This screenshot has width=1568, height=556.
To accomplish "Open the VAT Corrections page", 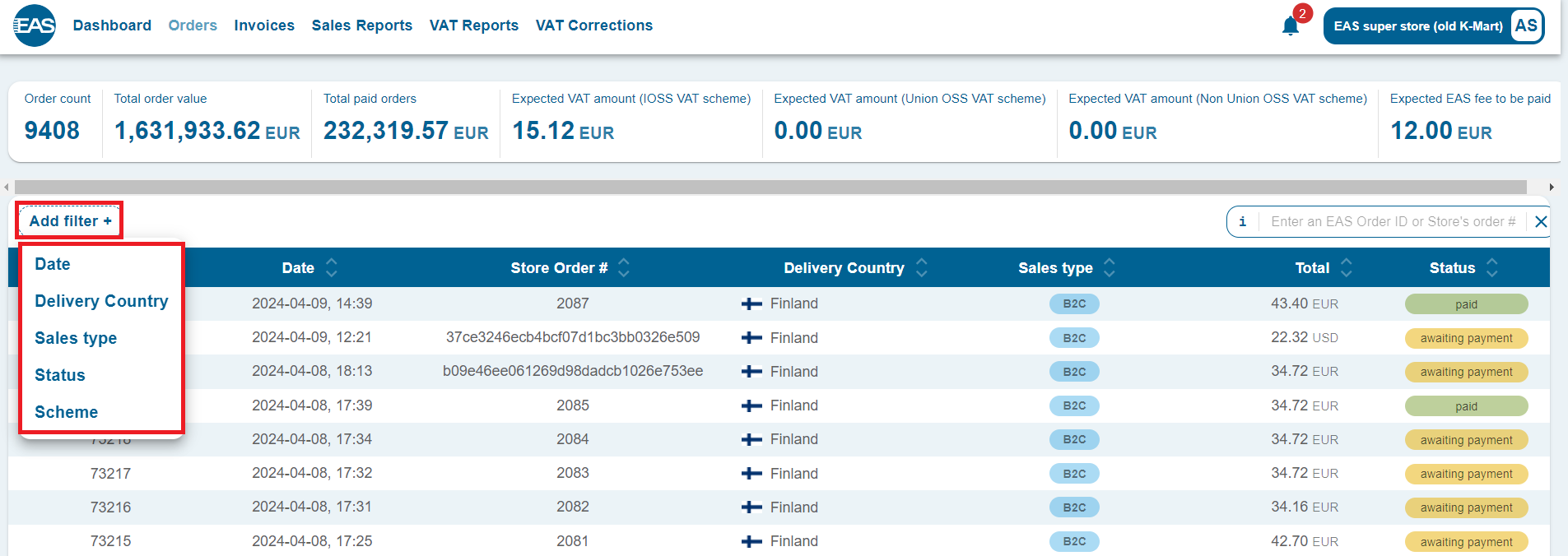I will point(593,25).
